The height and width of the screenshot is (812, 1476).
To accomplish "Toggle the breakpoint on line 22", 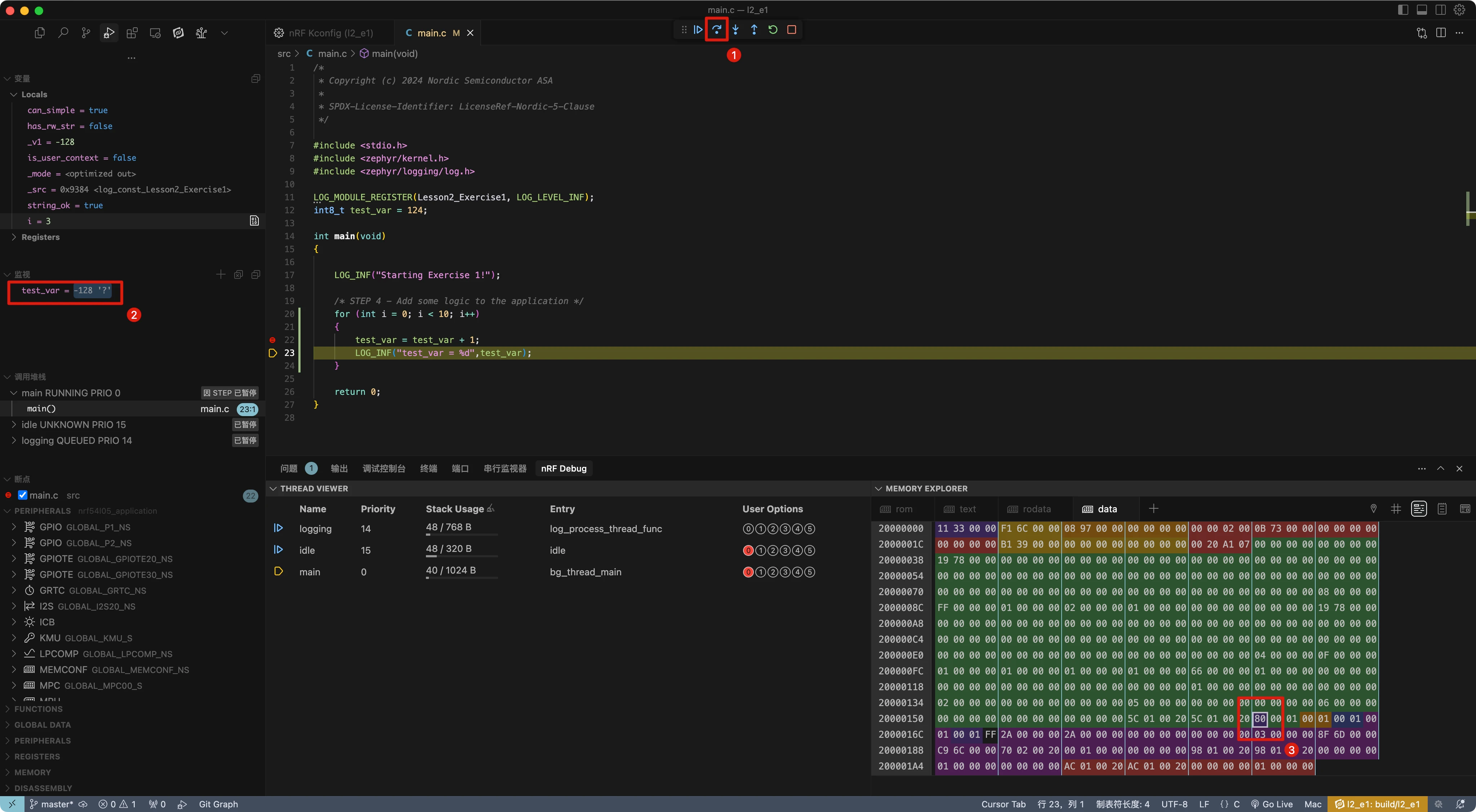I will point(273,340).
